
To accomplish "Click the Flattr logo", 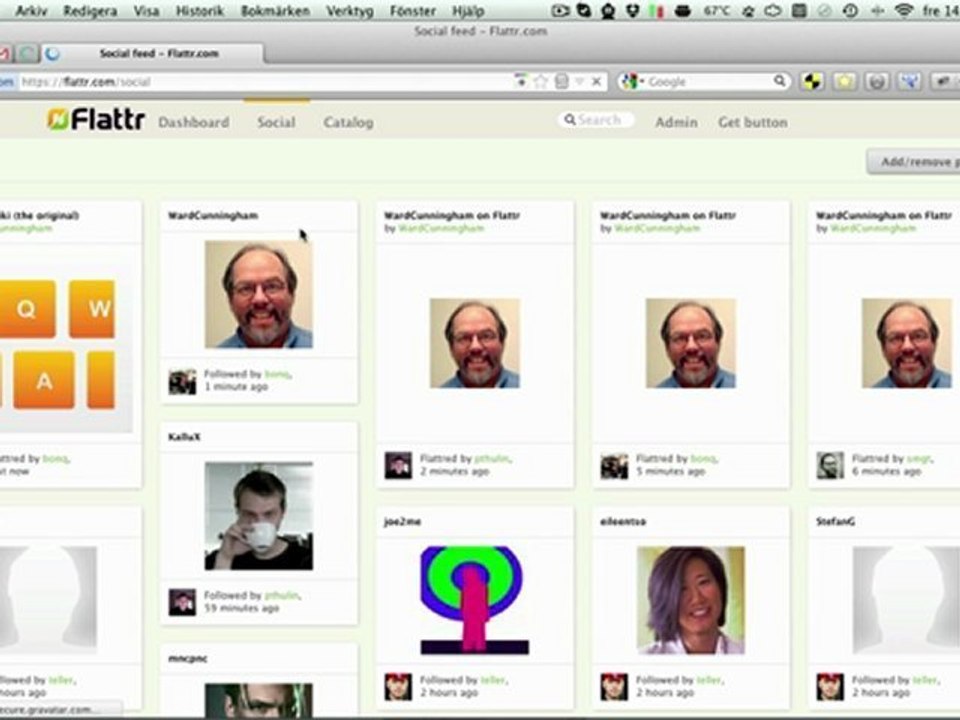I will coord(96,119).
